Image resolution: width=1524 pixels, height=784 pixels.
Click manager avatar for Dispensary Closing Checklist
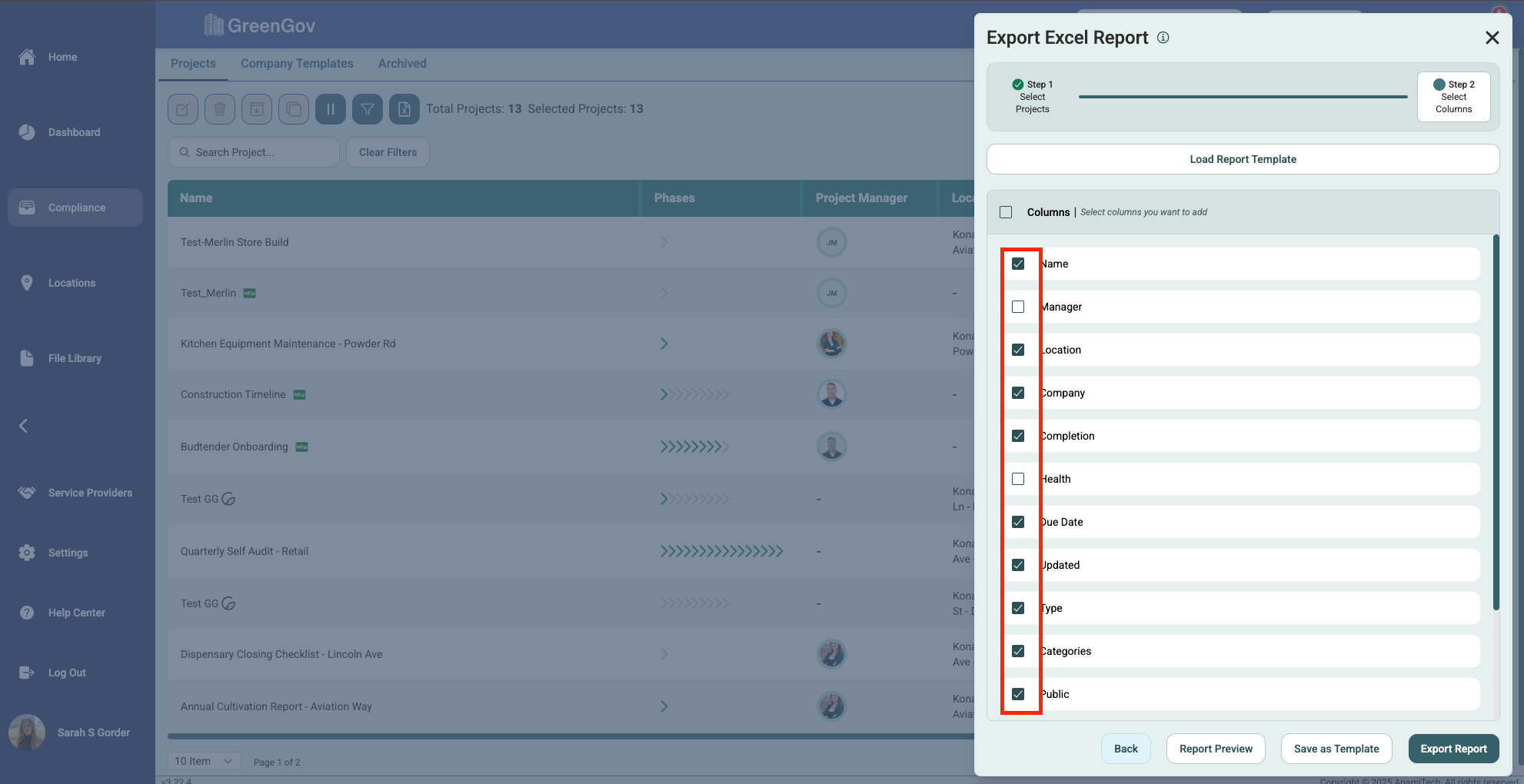(832, 654)
